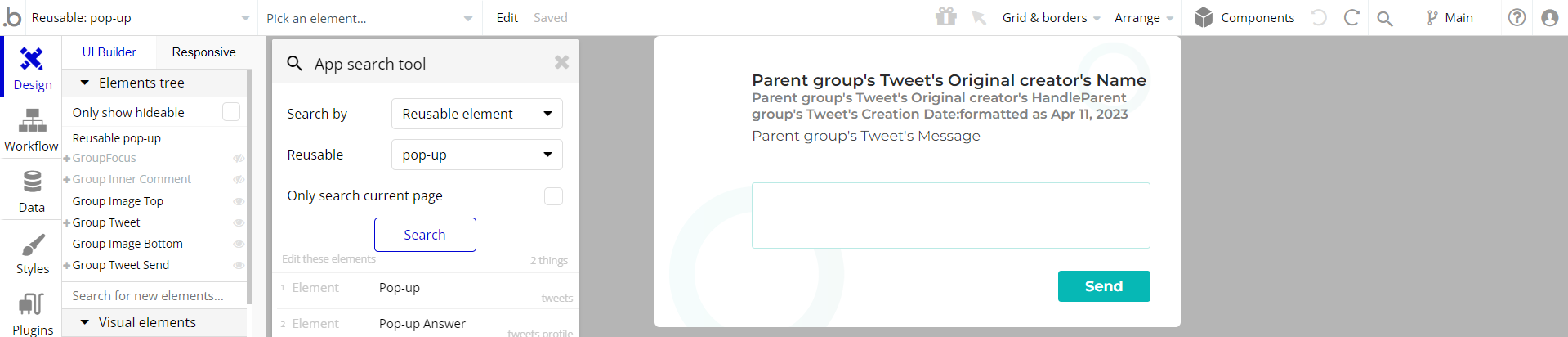
Task: Open the Design tab in the sidebar
Action: click(x=31, y=67)
